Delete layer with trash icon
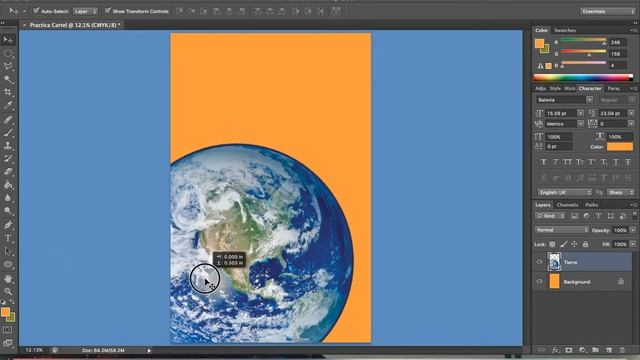The width and height of the screenshot is (640, 360). (x=622, y=350)
